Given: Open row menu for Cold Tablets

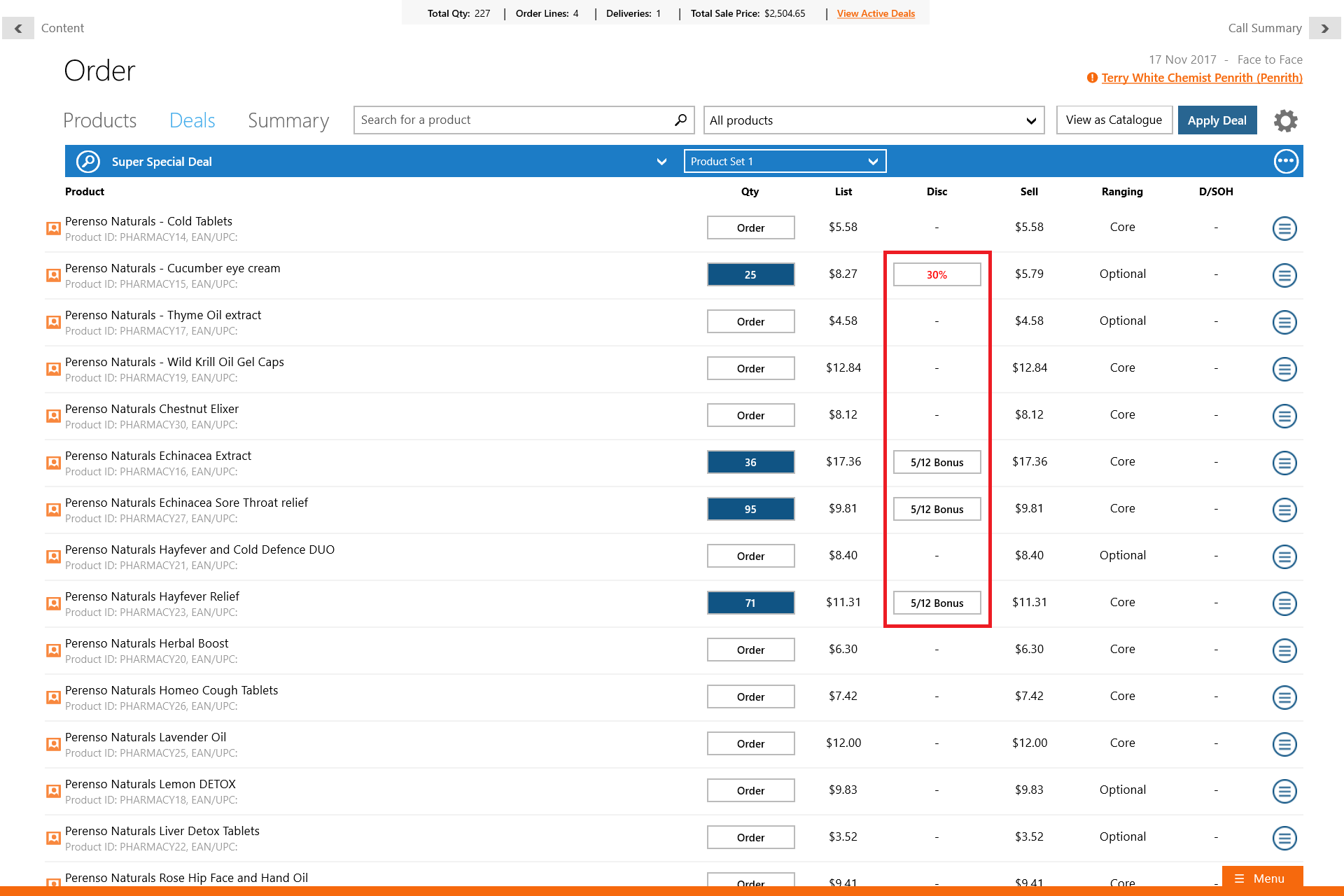Looking at the screenshot, I should [1284, 228].
